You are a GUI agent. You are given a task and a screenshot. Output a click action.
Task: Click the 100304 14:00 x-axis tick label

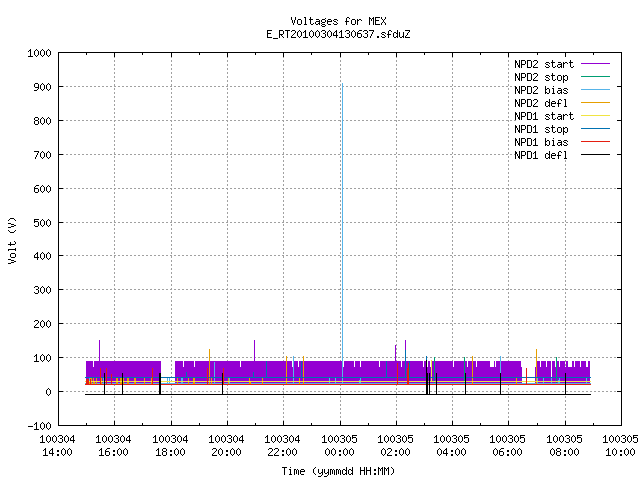pos(57,445)
